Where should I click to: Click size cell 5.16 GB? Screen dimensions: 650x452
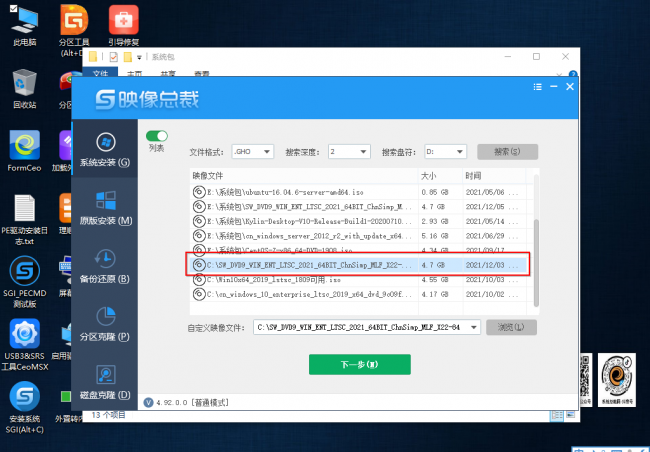(435, 236)
